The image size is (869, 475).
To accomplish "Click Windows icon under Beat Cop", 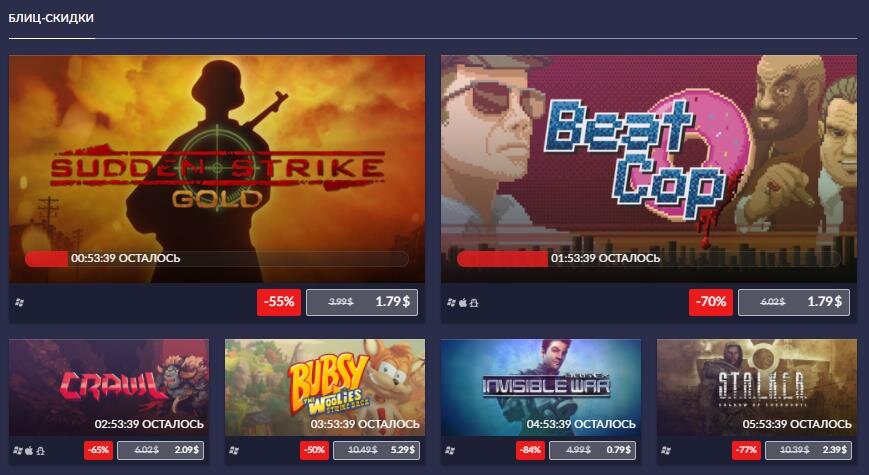I will pos(451,303).
